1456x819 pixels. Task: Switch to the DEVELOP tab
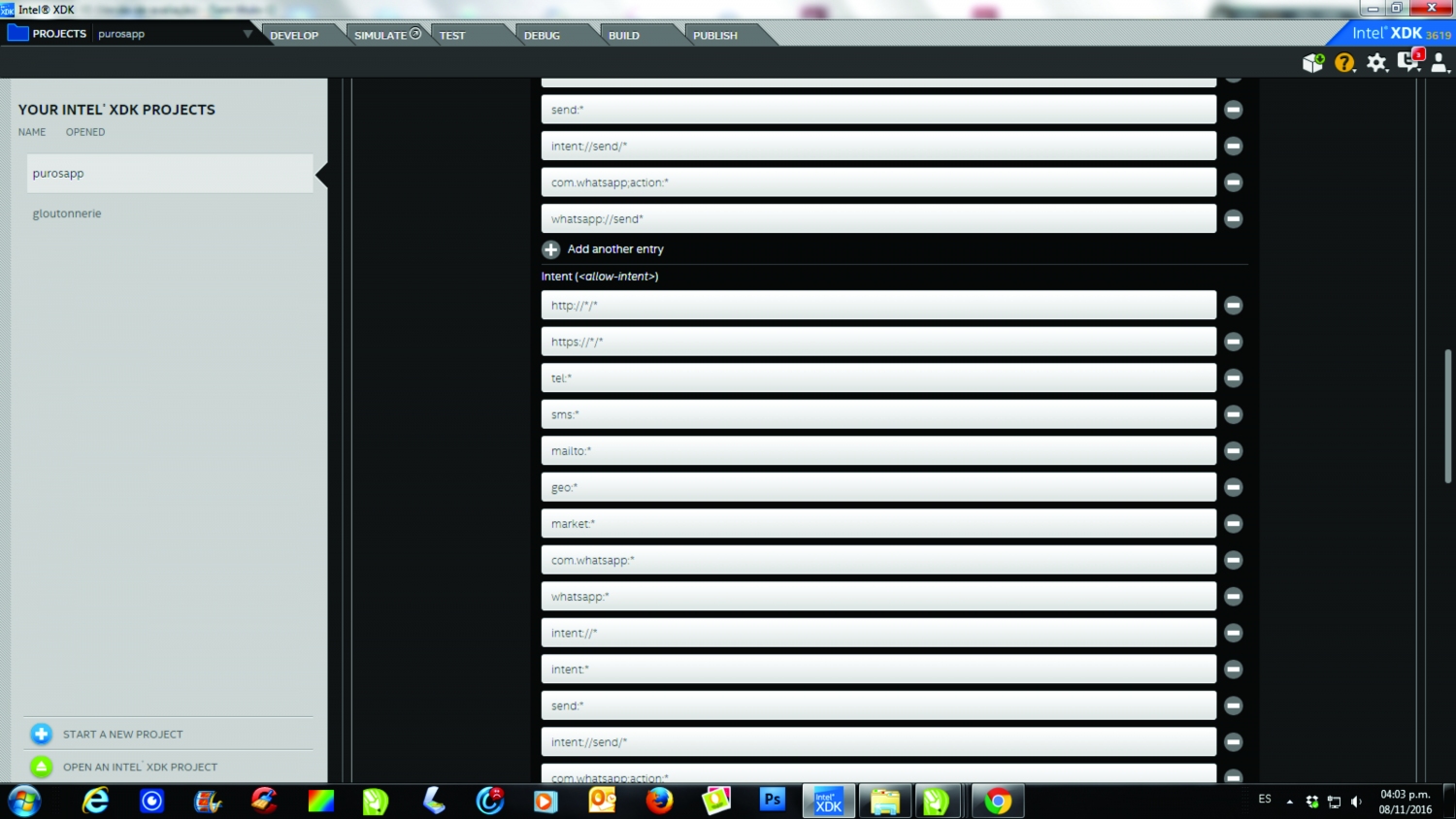294,35
